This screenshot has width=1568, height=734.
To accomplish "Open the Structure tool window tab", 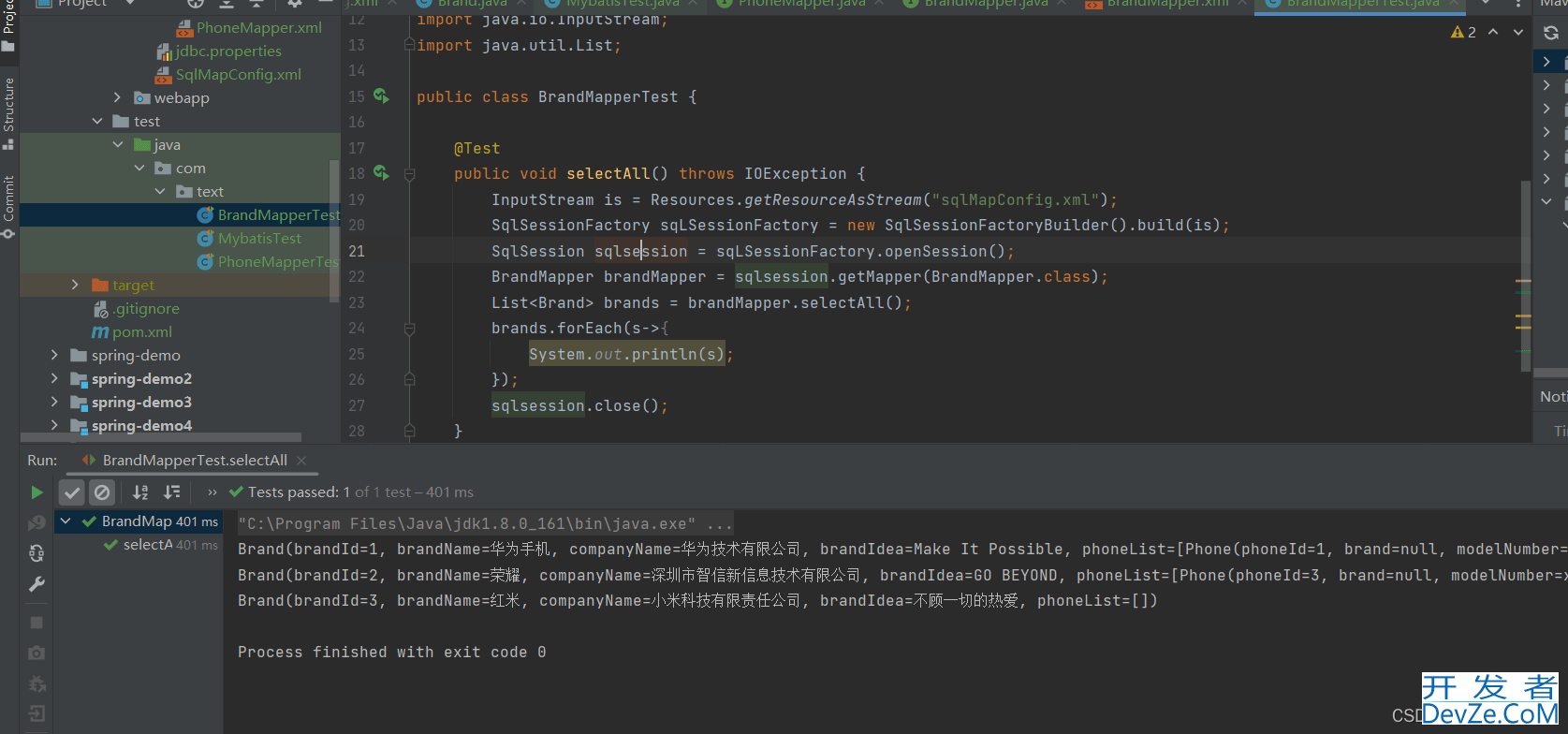I will (x=8, y=112).
